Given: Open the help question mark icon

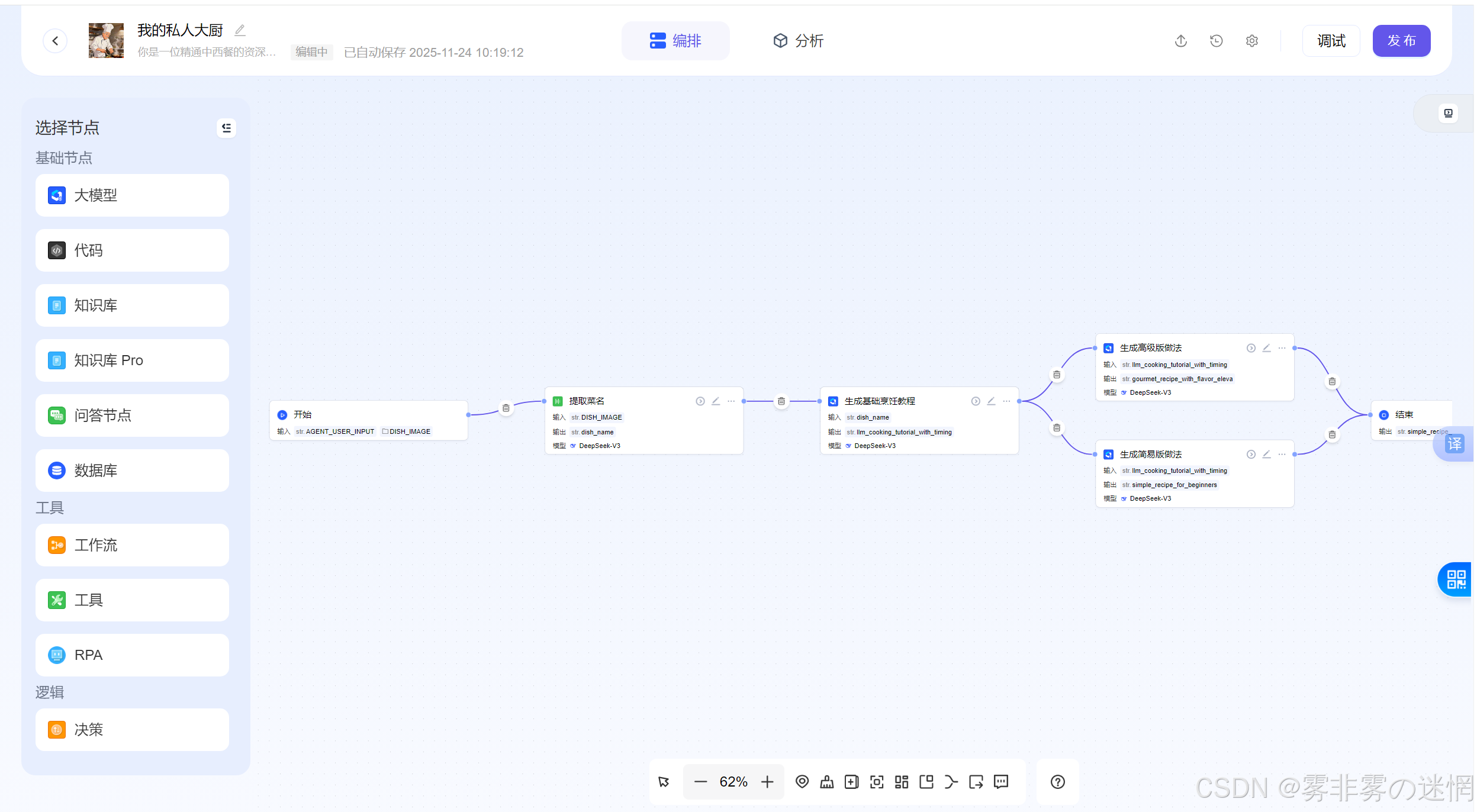Looking at the screenshot, I should [x=1057, y=782].
